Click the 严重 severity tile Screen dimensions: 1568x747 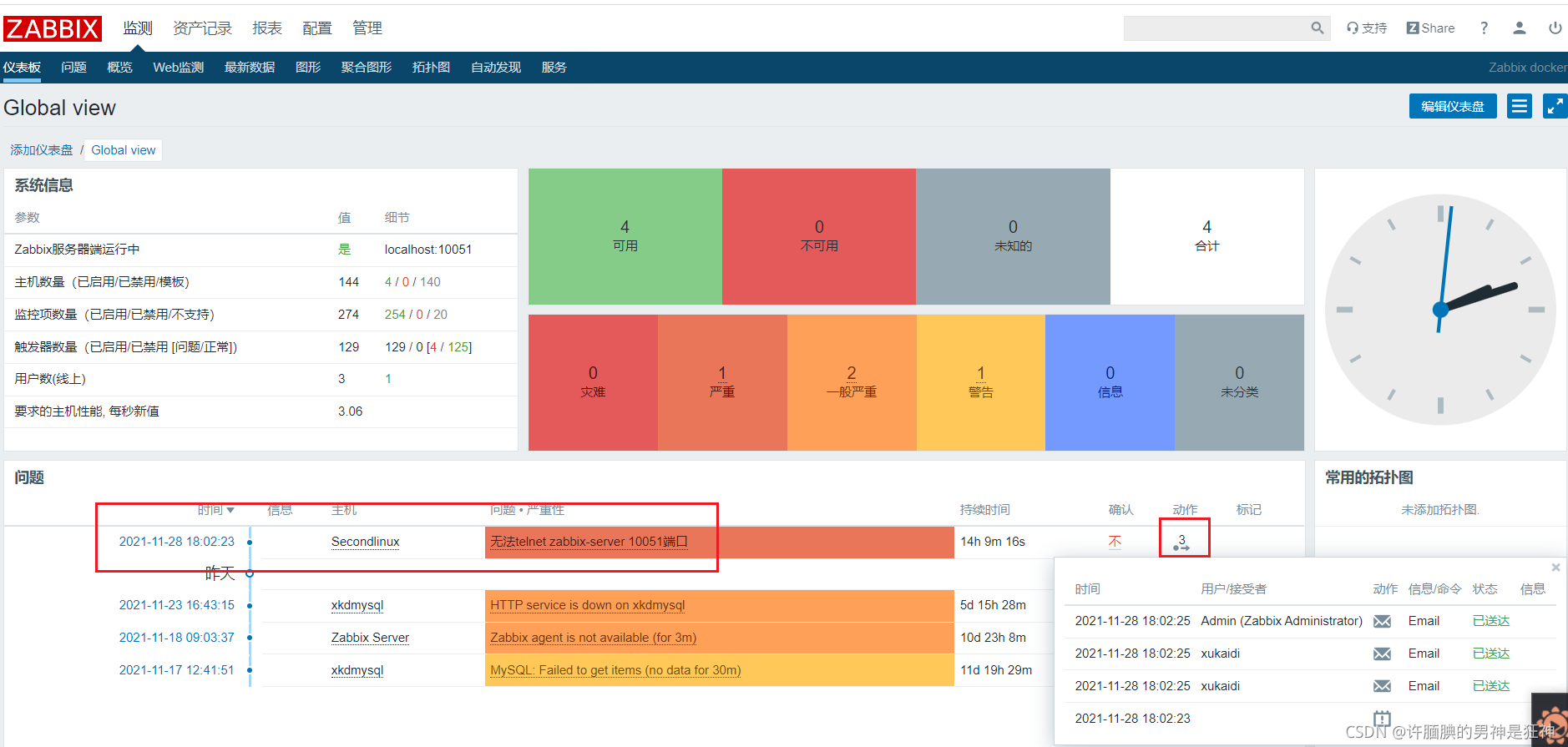[x=722, y=382]
